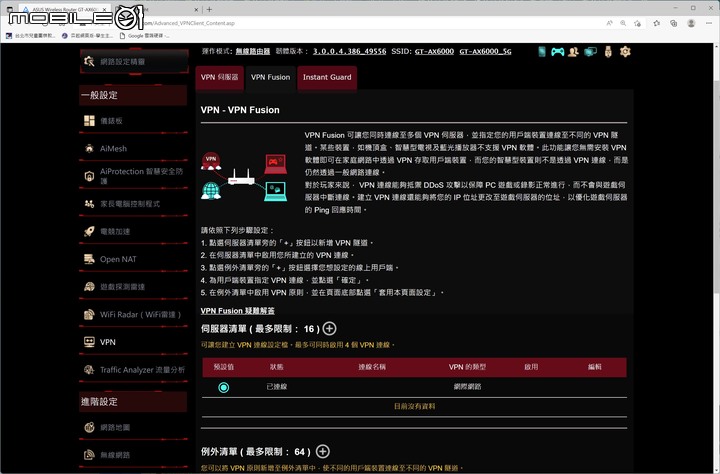Click the network setup wizard icon

(89, 61)
